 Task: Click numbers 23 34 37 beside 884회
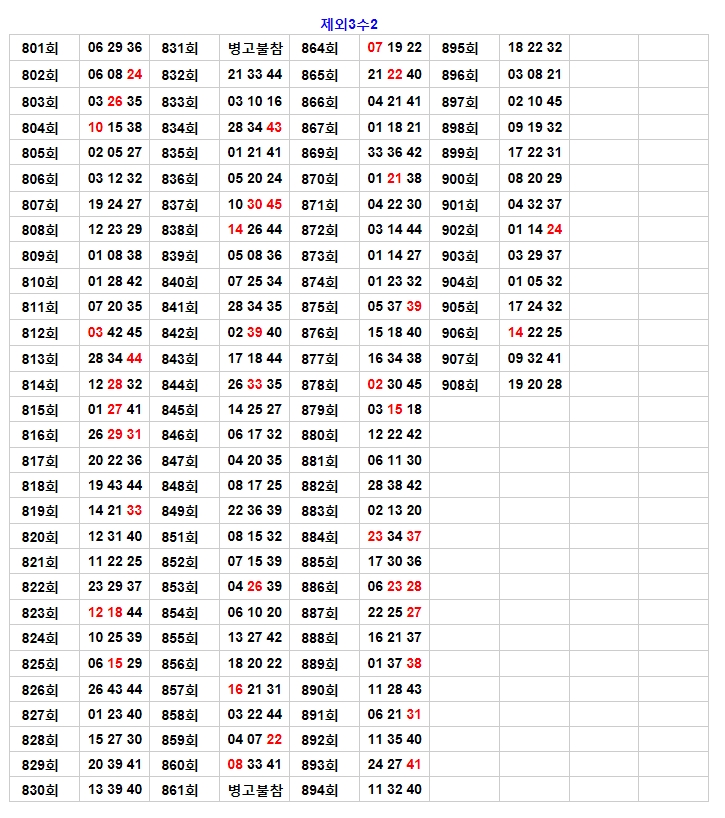point(395,537)
